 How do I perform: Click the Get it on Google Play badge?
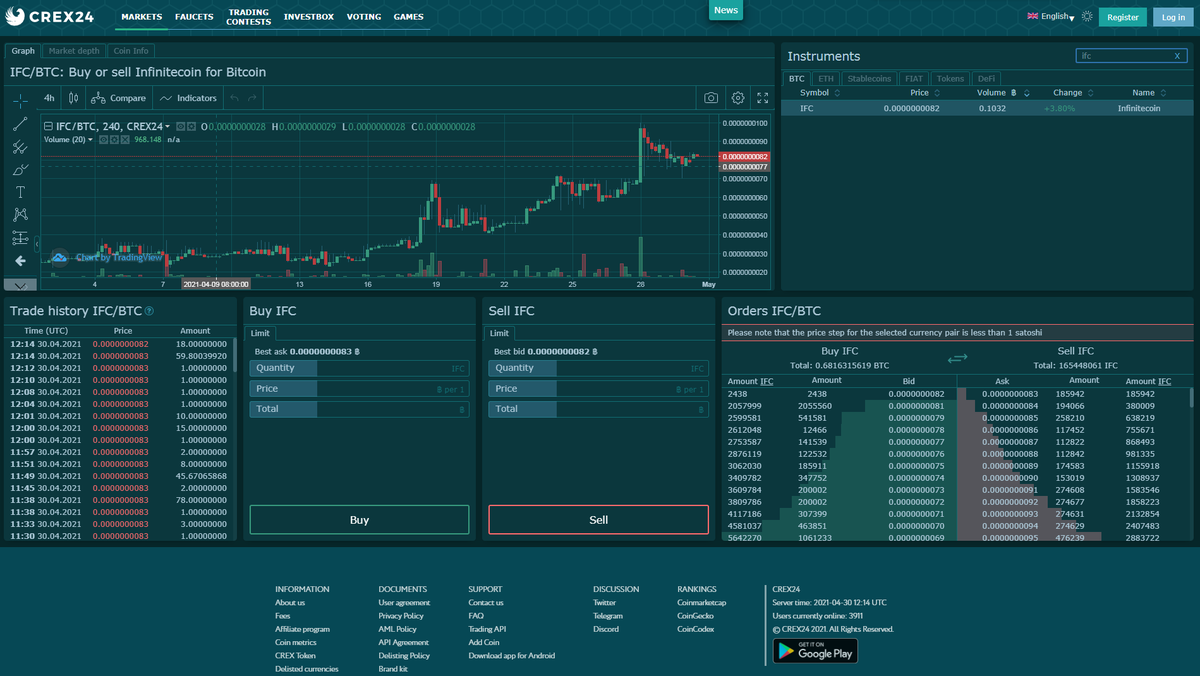(815, 651)
